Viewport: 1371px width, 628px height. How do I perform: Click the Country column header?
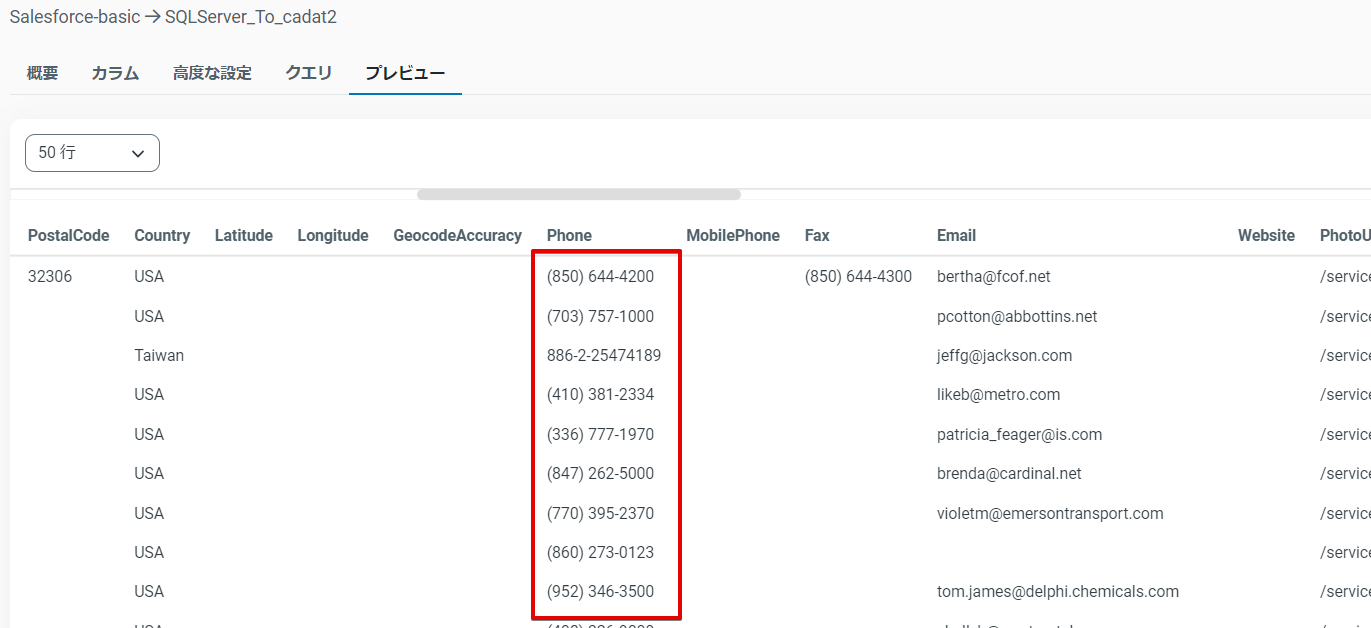click(162, 236)
